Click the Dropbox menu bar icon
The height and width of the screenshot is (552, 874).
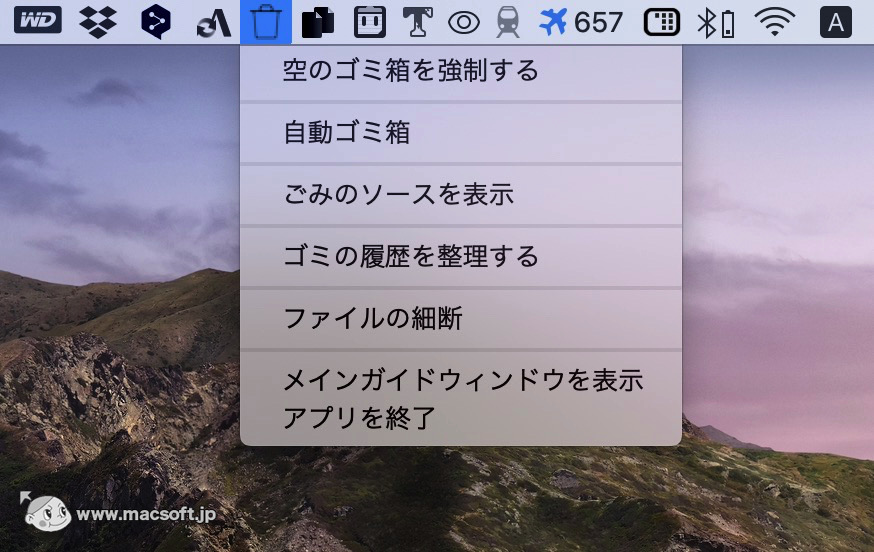point(98,22)
